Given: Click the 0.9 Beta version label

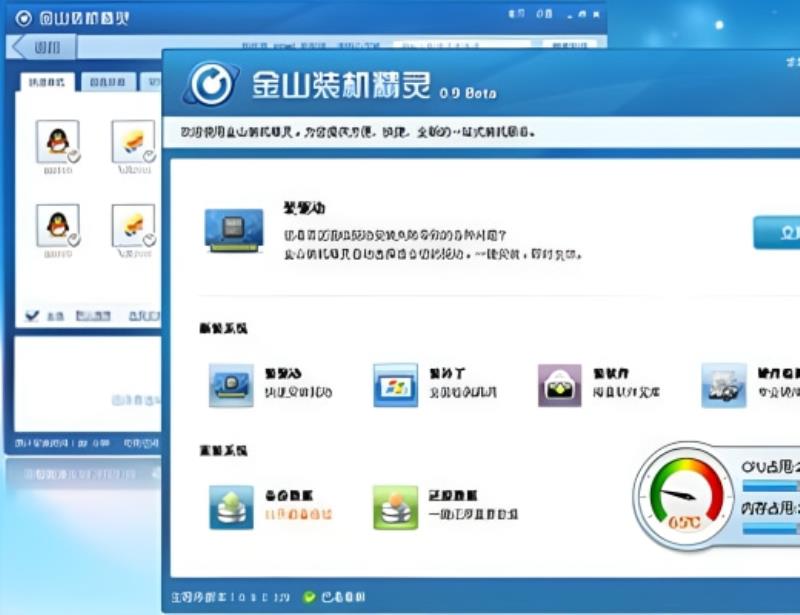Looking at the screenshot, I should click(x=468, y=93).
